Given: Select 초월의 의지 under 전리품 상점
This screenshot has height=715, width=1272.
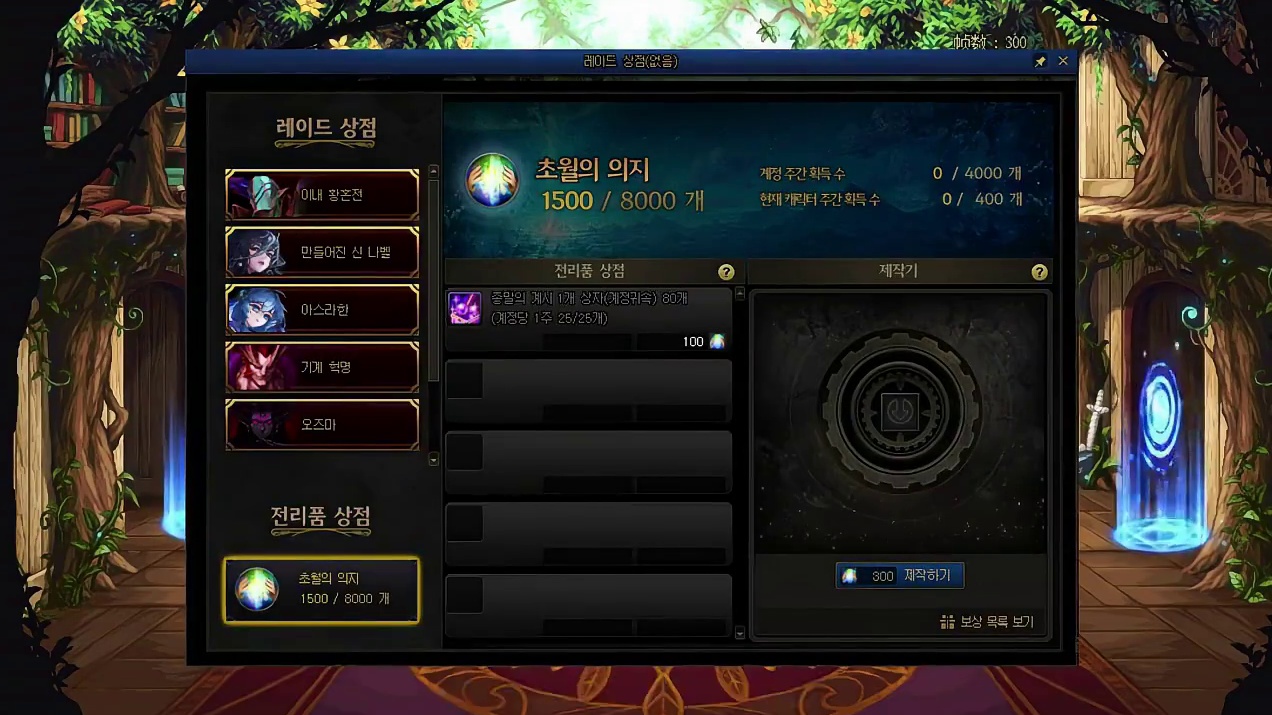Looking at the screenshot, I should [321, 590].
